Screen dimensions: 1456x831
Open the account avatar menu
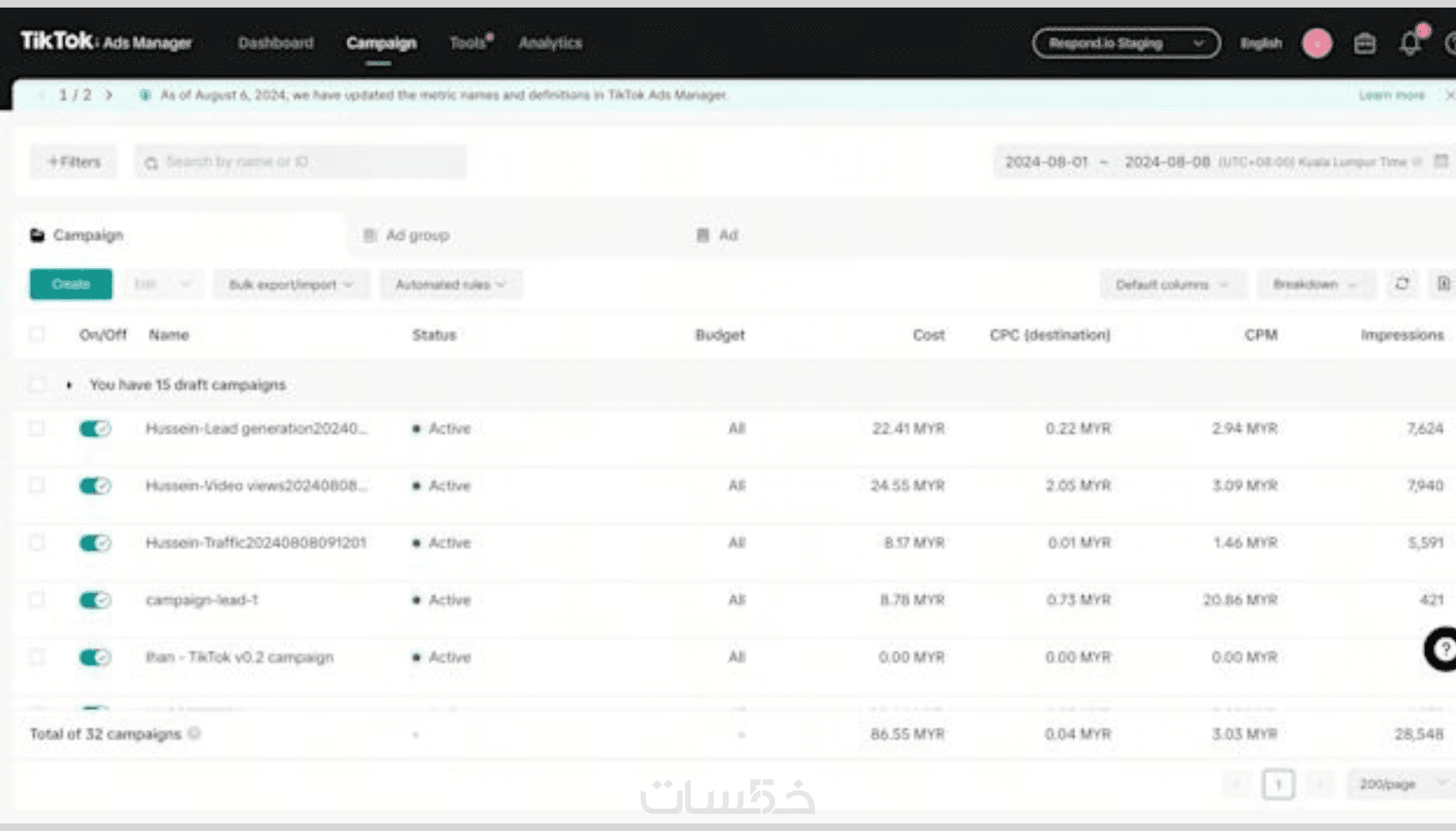point(1317,43)
